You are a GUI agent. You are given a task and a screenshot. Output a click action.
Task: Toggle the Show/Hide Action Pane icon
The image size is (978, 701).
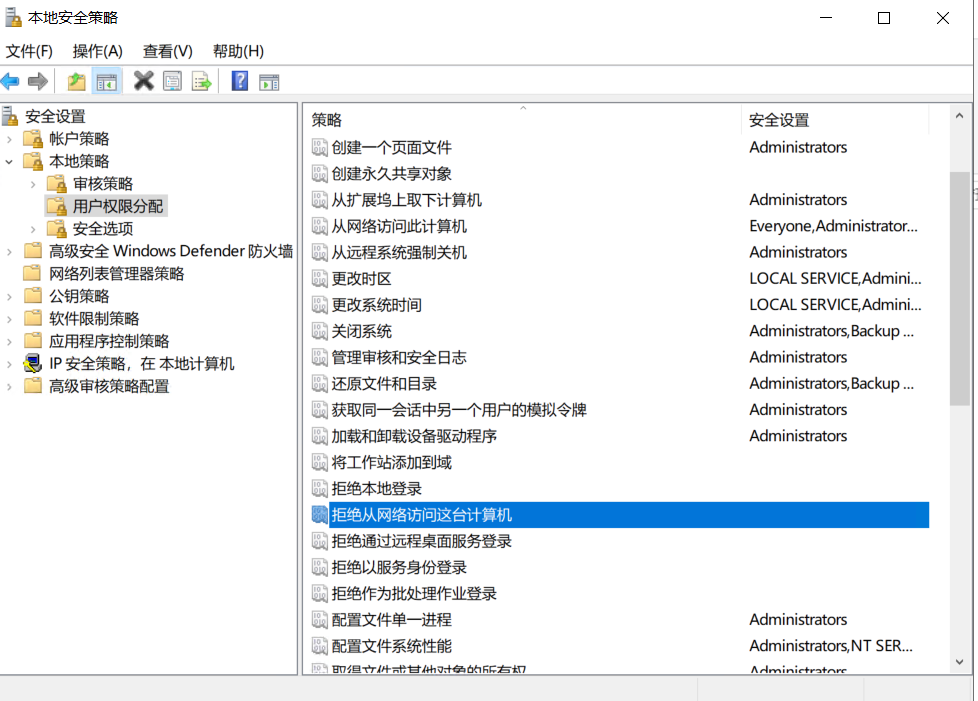click(x=269, y=81)
